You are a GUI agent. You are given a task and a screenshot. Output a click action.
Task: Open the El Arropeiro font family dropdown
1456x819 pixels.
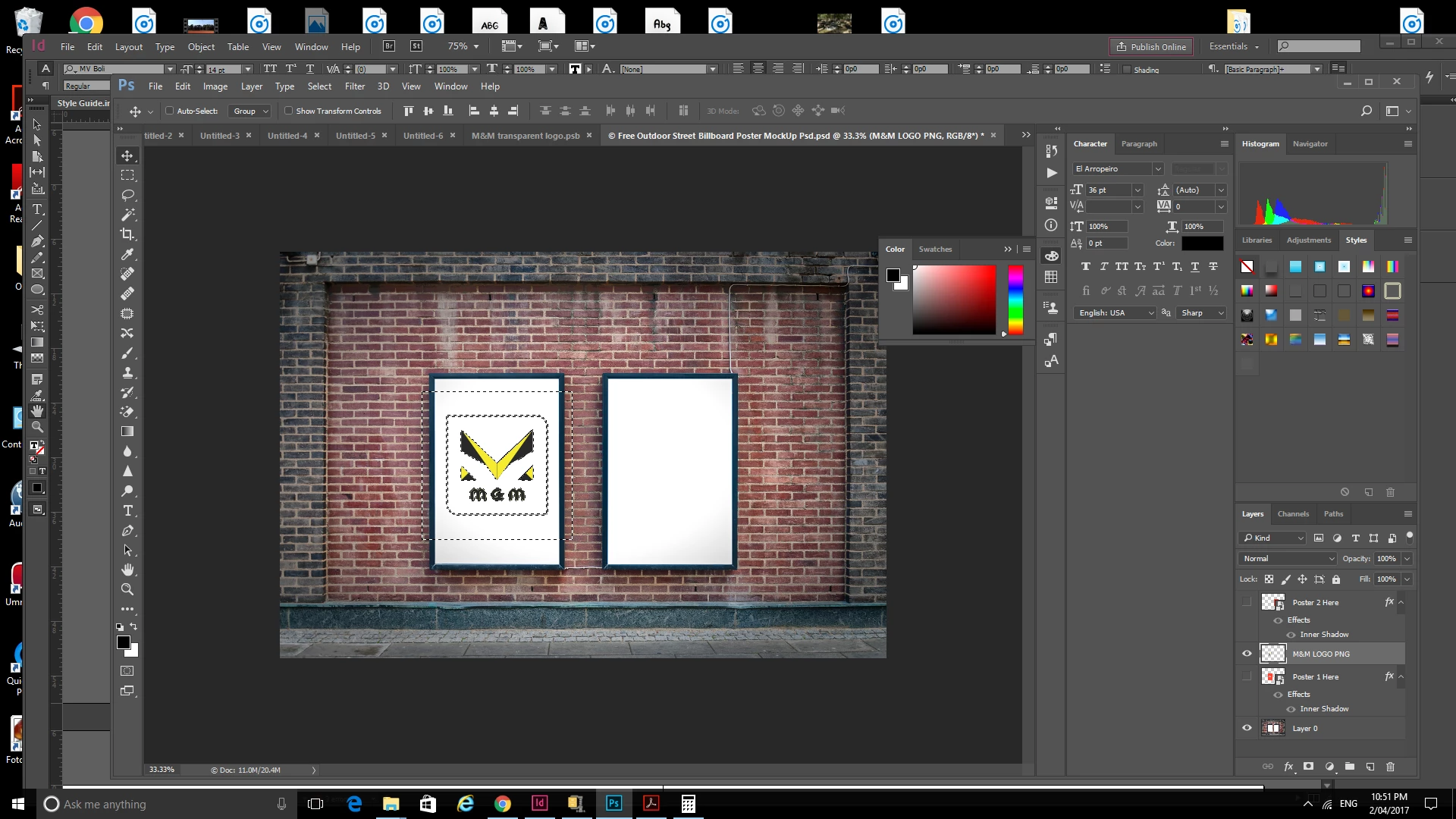1158,169
